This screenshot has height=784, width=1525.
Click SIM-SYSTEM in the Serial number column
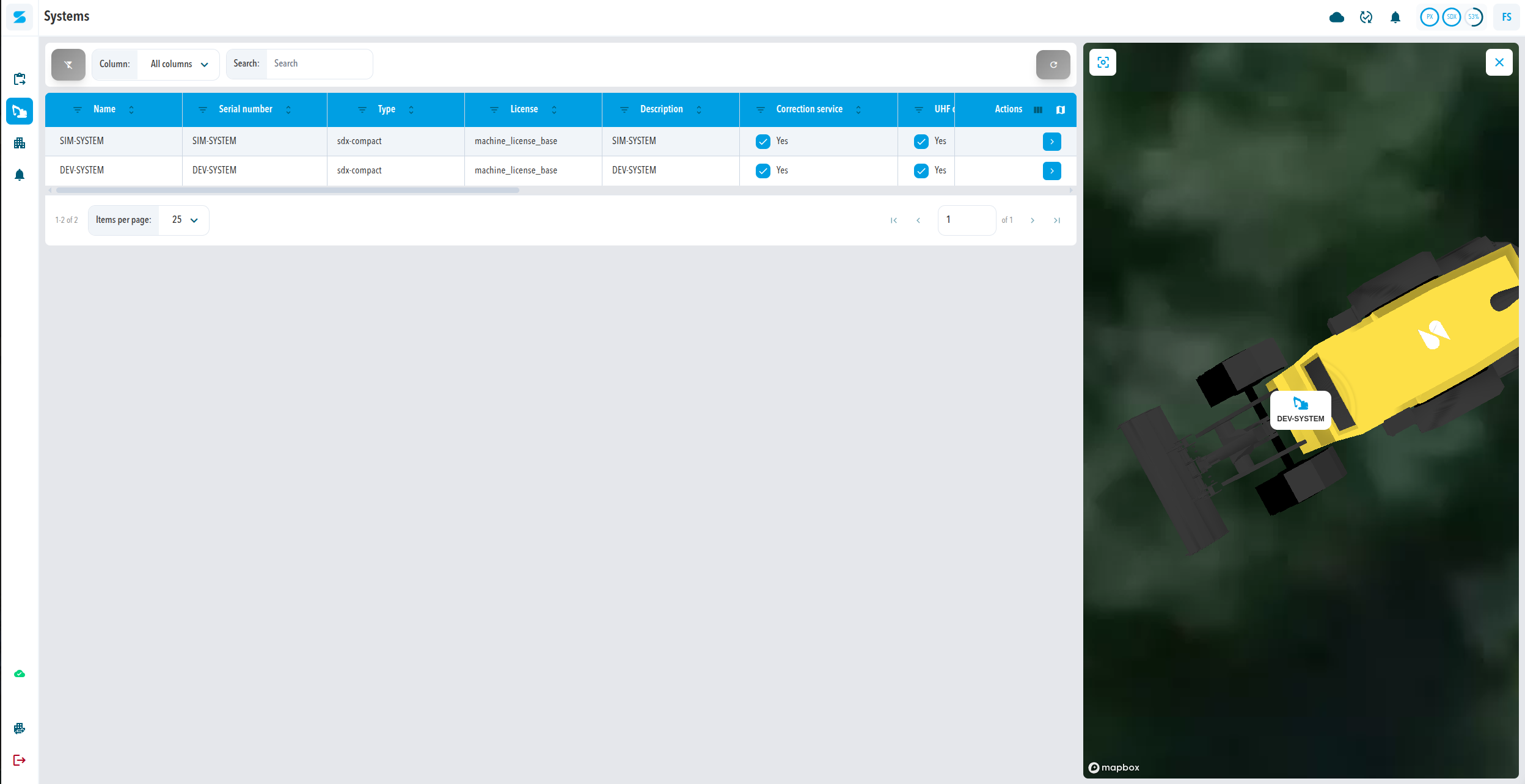[214, 141]
